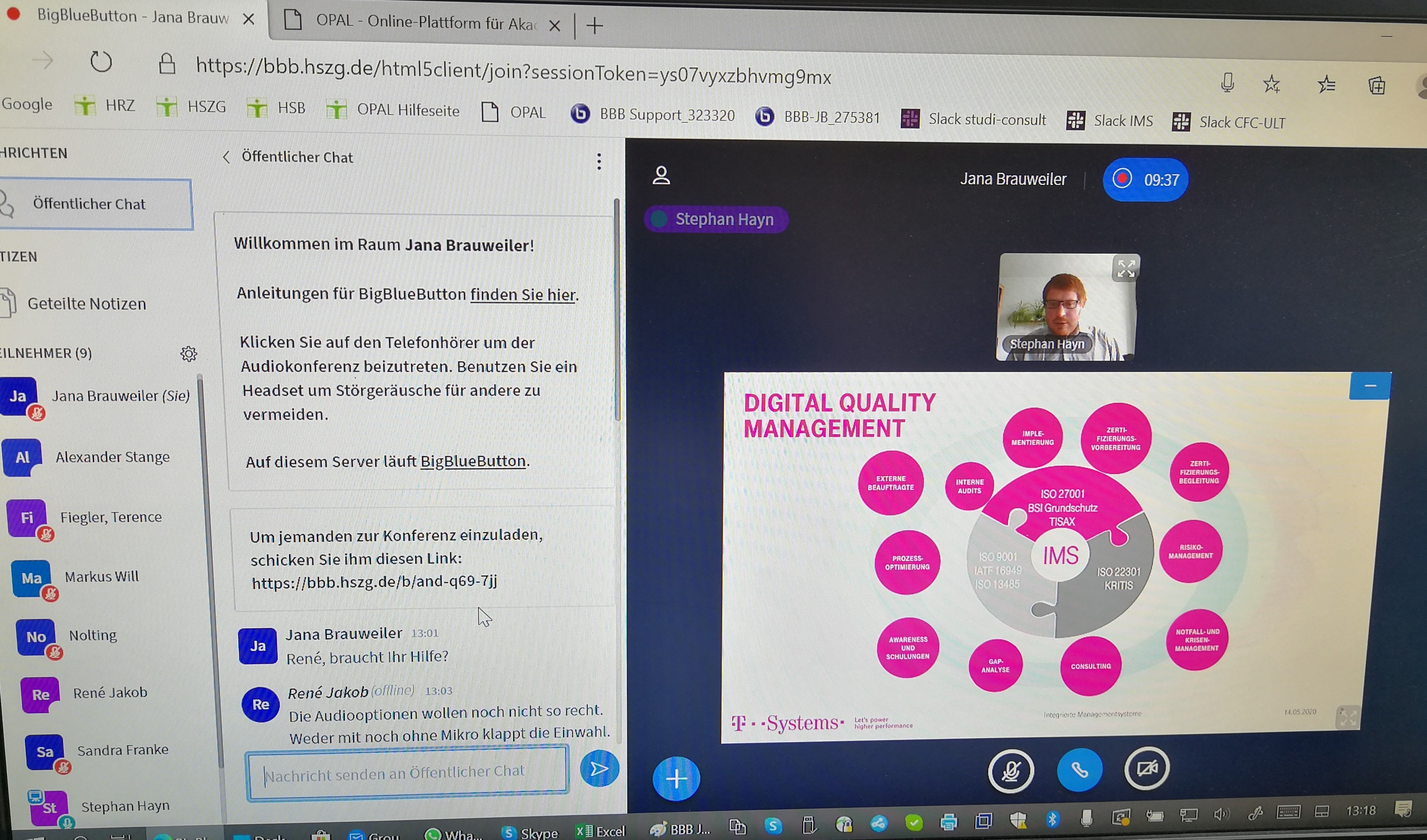Hide chat with back chevron
Viewport: 1427px width, 840px height.
[x=226, y=157]
